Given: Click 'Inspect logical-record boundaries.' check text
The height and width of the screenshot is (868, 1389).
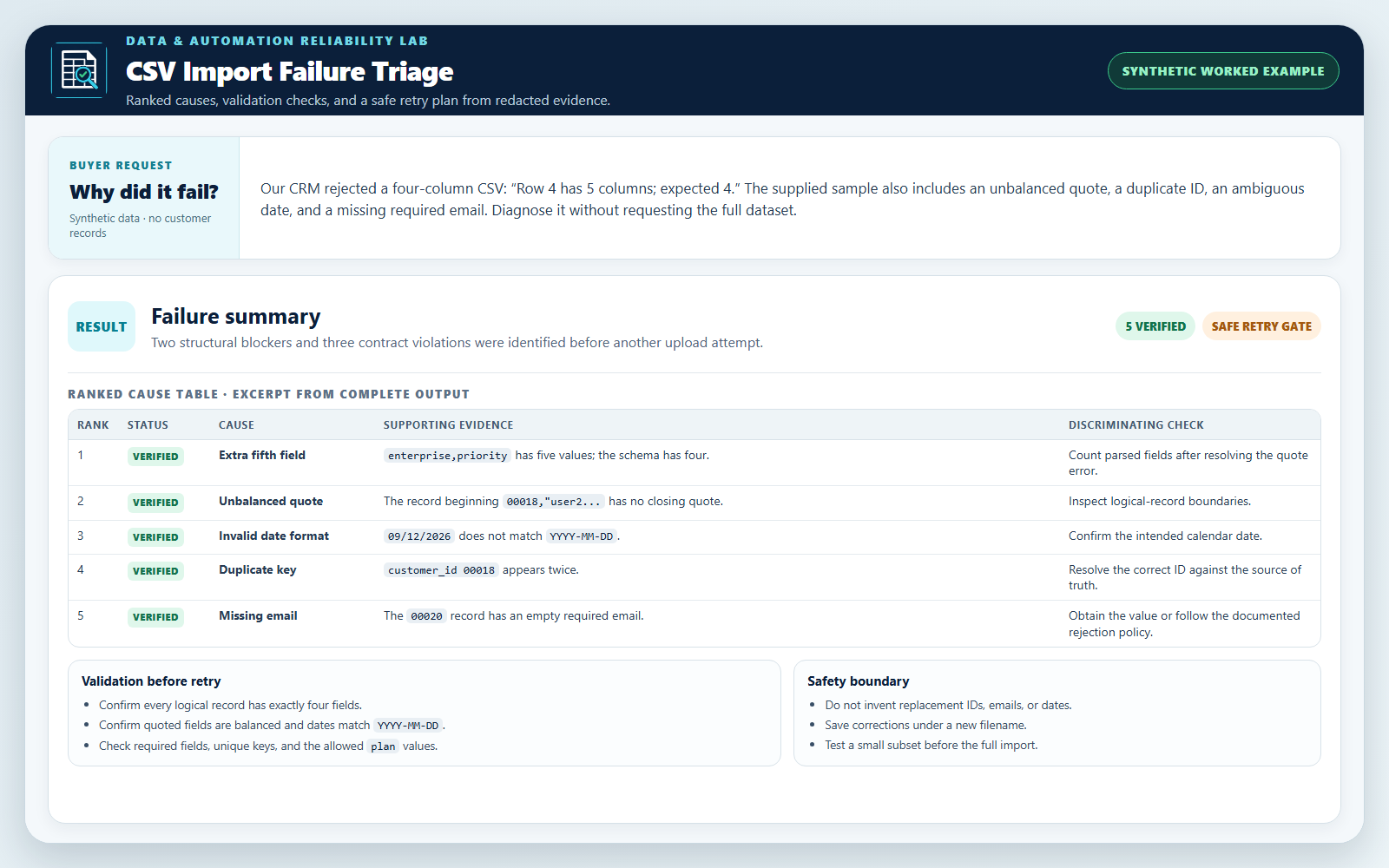Looking at the screenshot, I should [x=1160, y=501].
